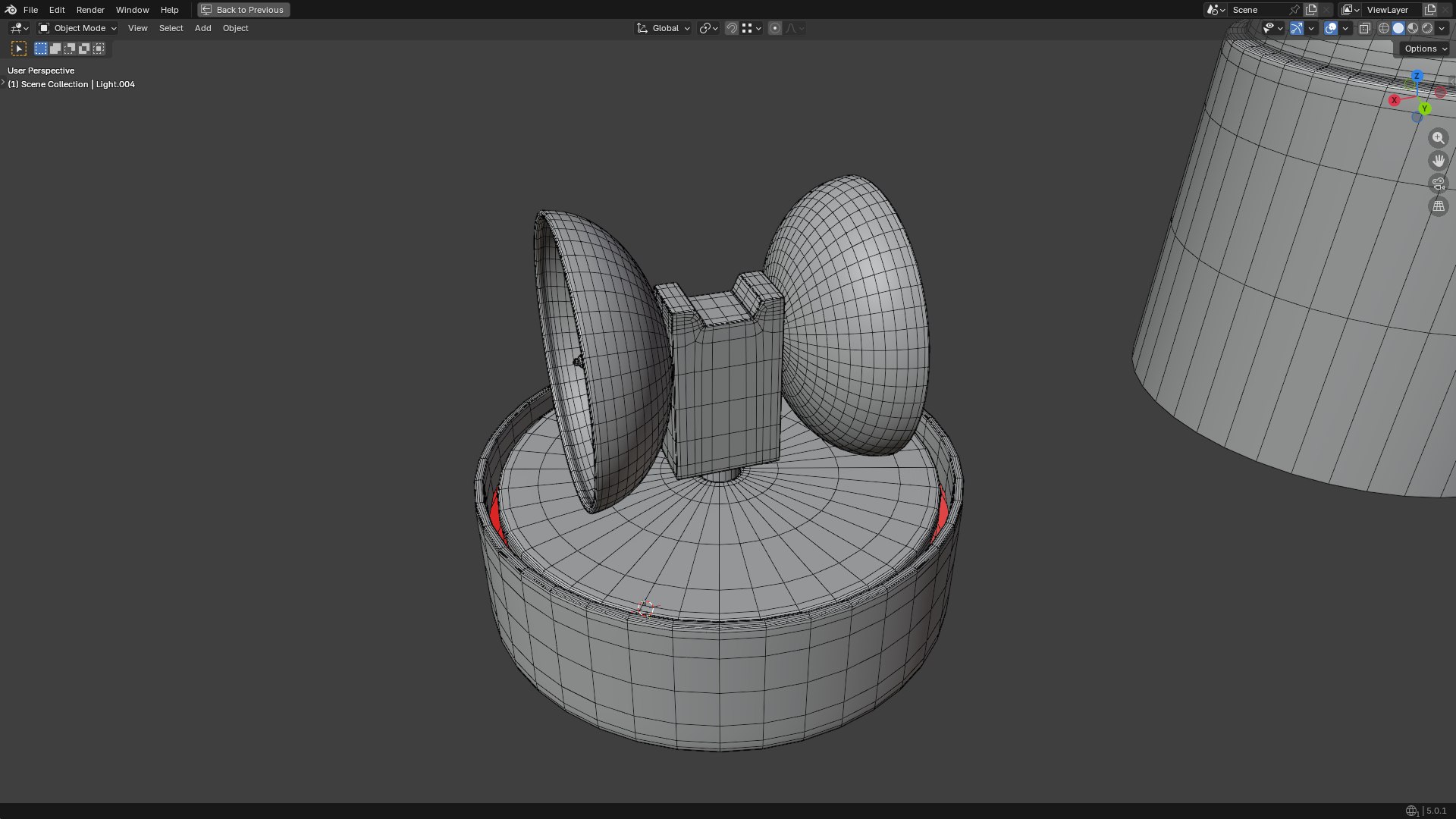Viewport: 1456px width, 819px height.
Task: Switch to Material Preview shading
Action: [1413, 28]
